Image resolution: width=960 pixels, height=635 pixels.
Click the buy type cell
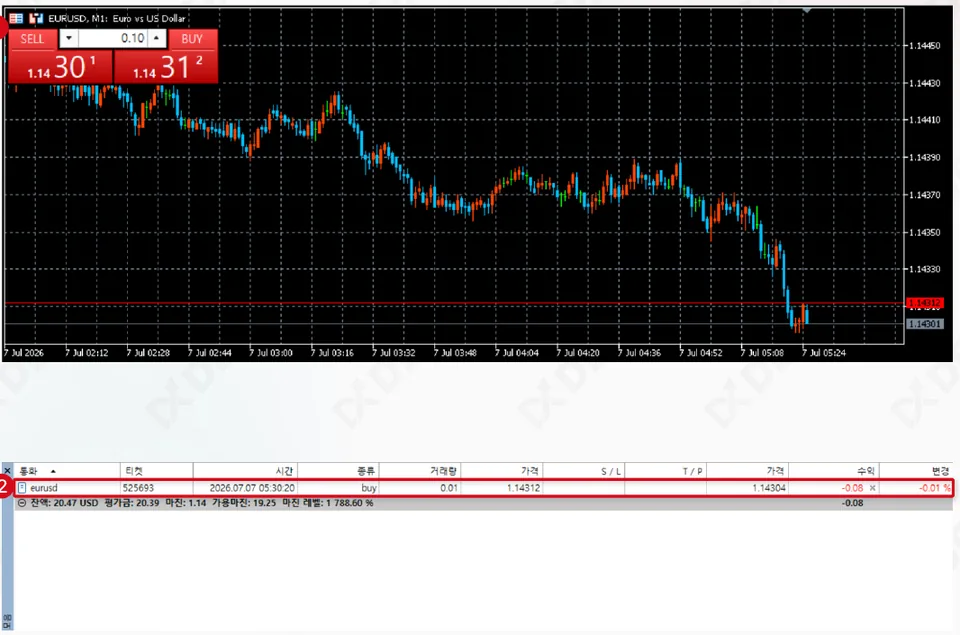[x=369, y=488]
